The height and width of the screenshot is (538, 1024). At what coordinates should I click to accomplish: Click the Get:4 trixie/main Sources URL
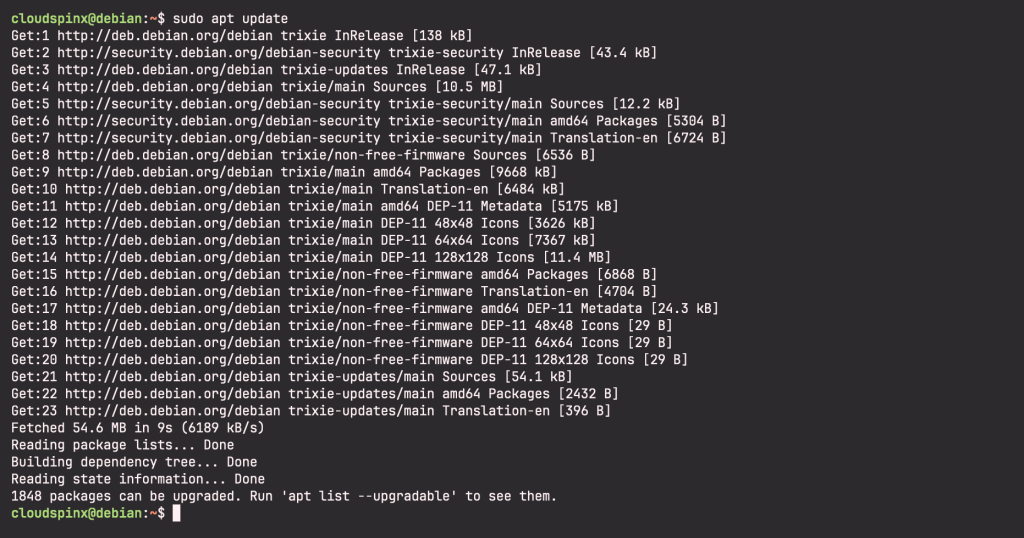tap(165, 87)
